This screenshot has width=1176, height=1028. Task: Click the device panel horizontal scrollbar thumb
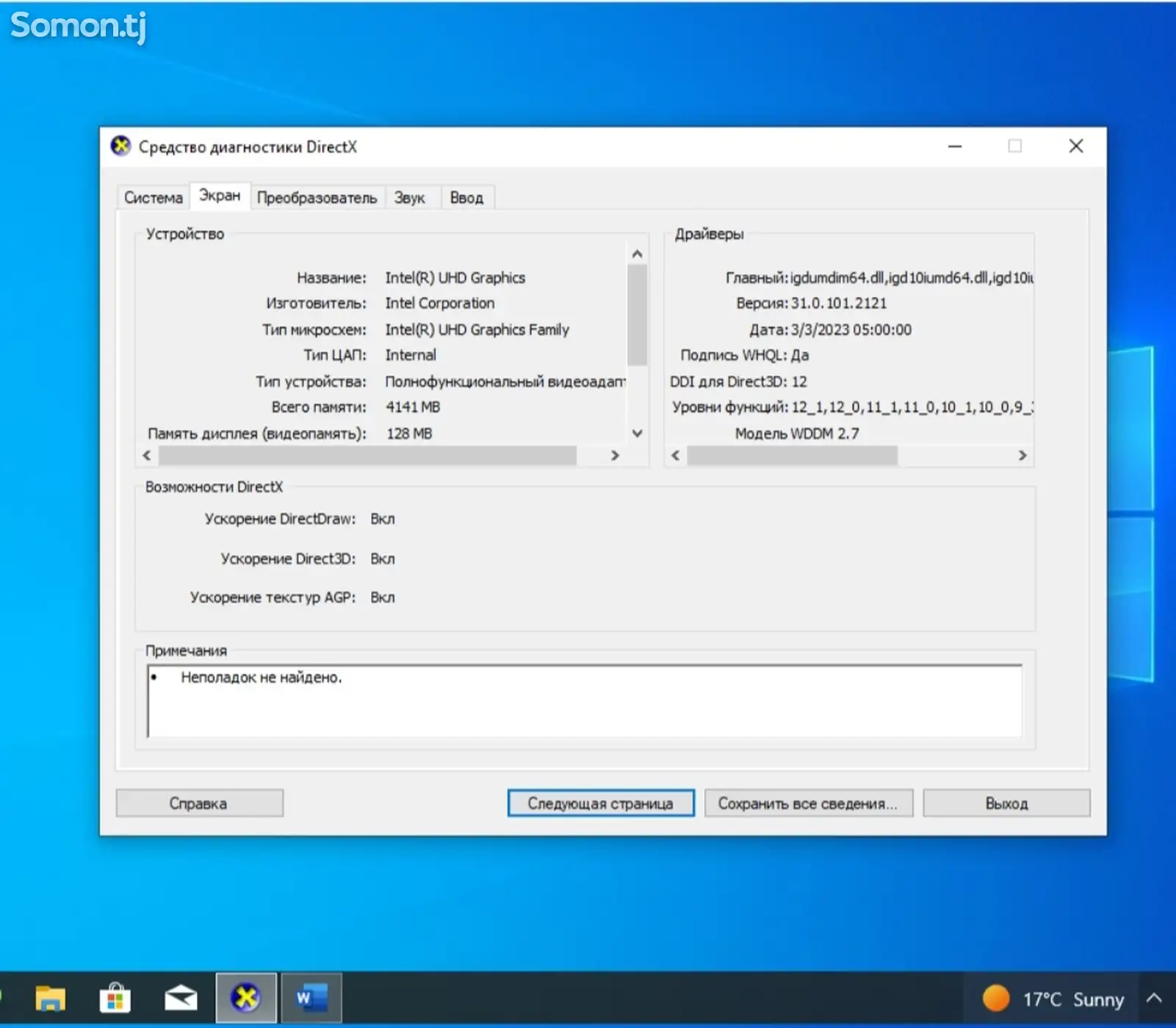[367, 456]
